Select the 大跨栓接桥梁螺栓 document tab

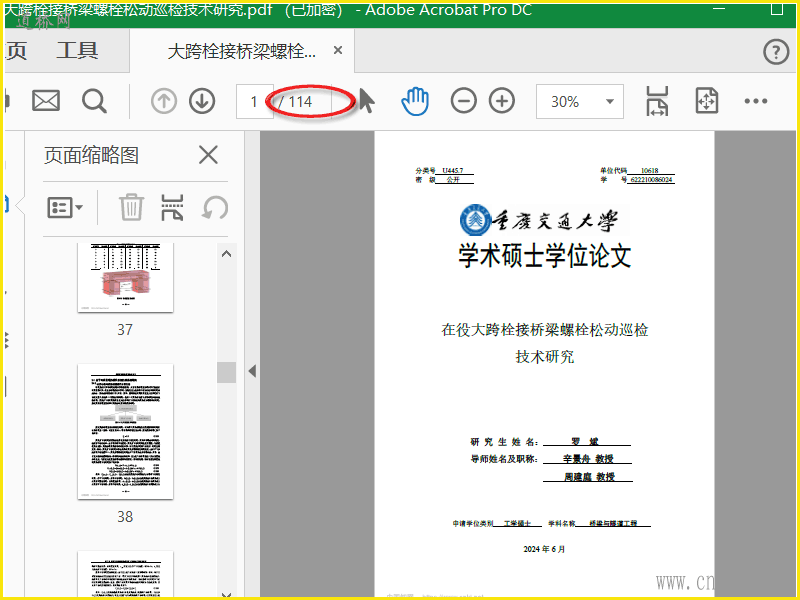pyautogui.click(x=242, y=51)
